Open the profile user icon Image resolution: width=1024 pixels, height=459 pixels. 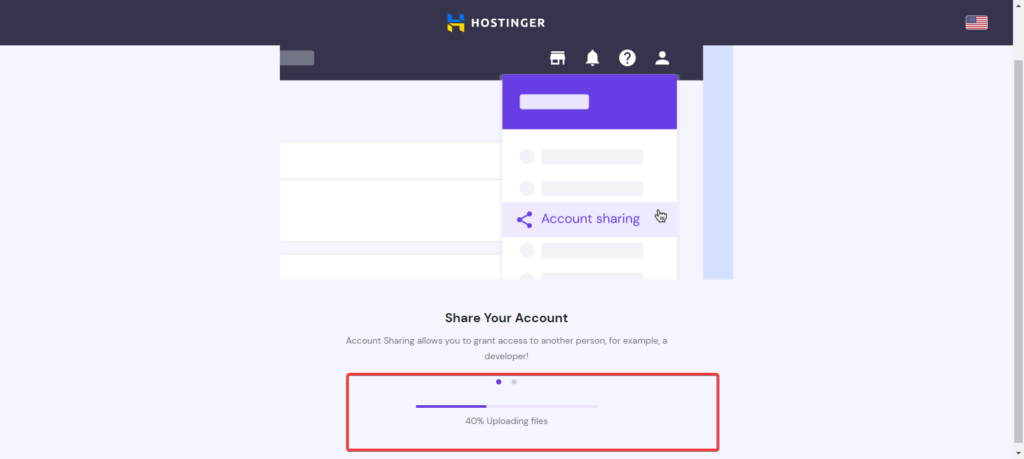662,58
